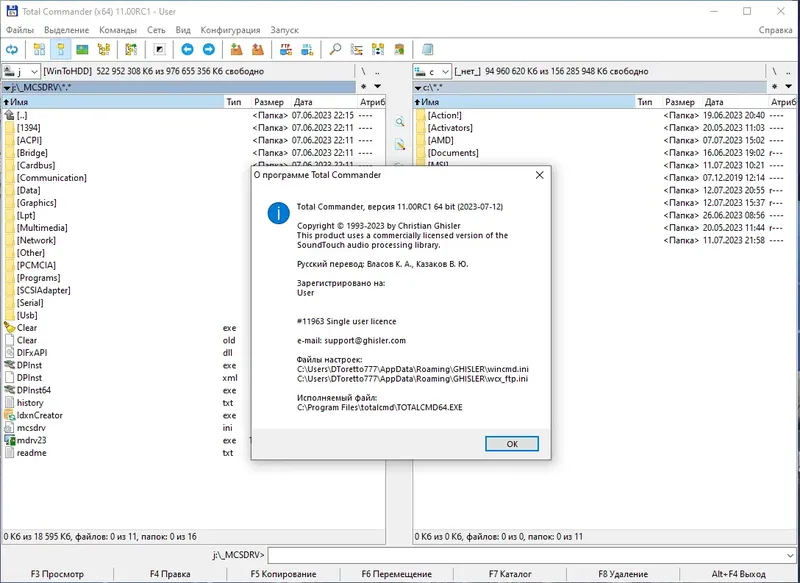Click the left panel root directory backslash button
The height and width of the screenshot is (583, 800).
tap(363, 71)
